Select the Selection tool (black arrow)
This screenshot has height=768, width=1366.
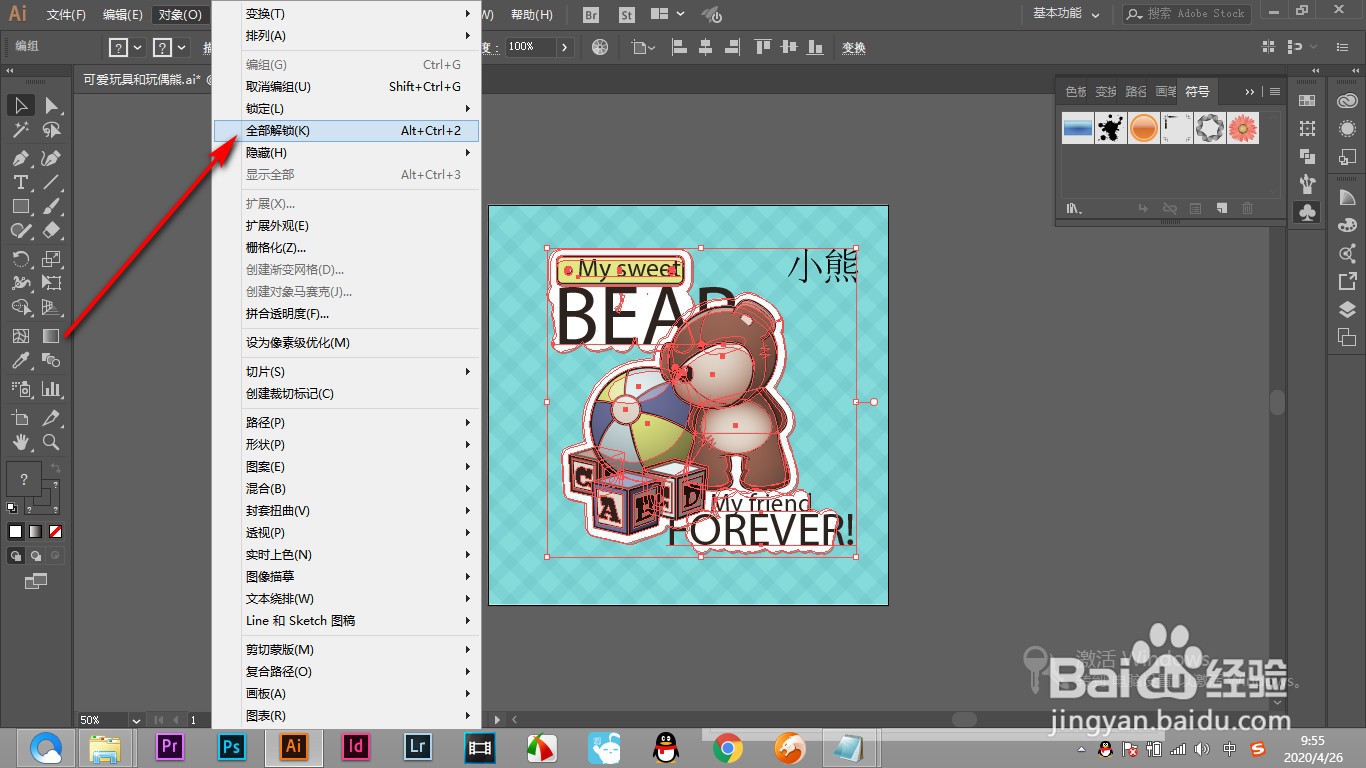pyautogui.click(x=21, y=105)
